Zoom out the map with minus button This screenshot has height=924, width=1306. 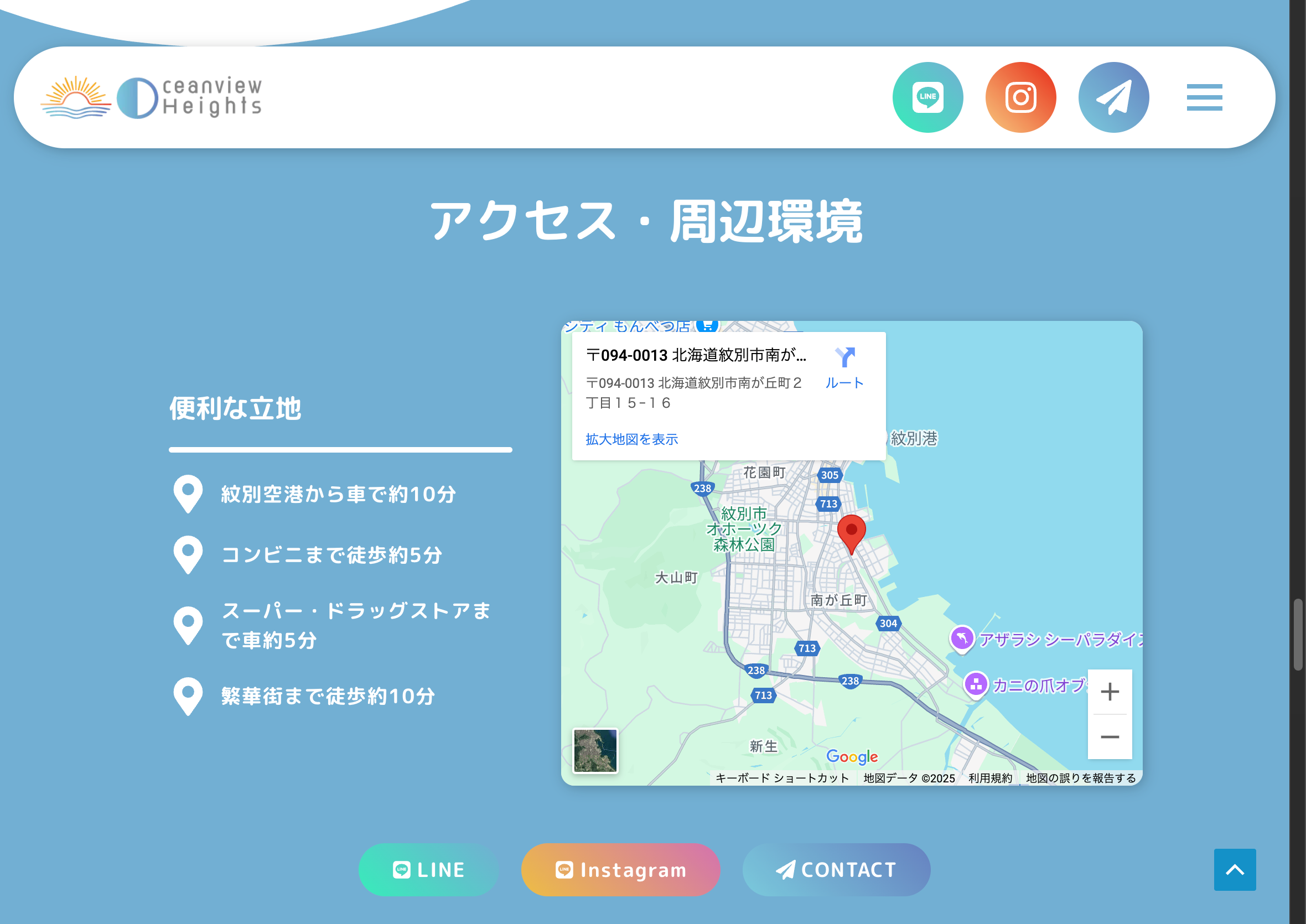point(1110,737)
